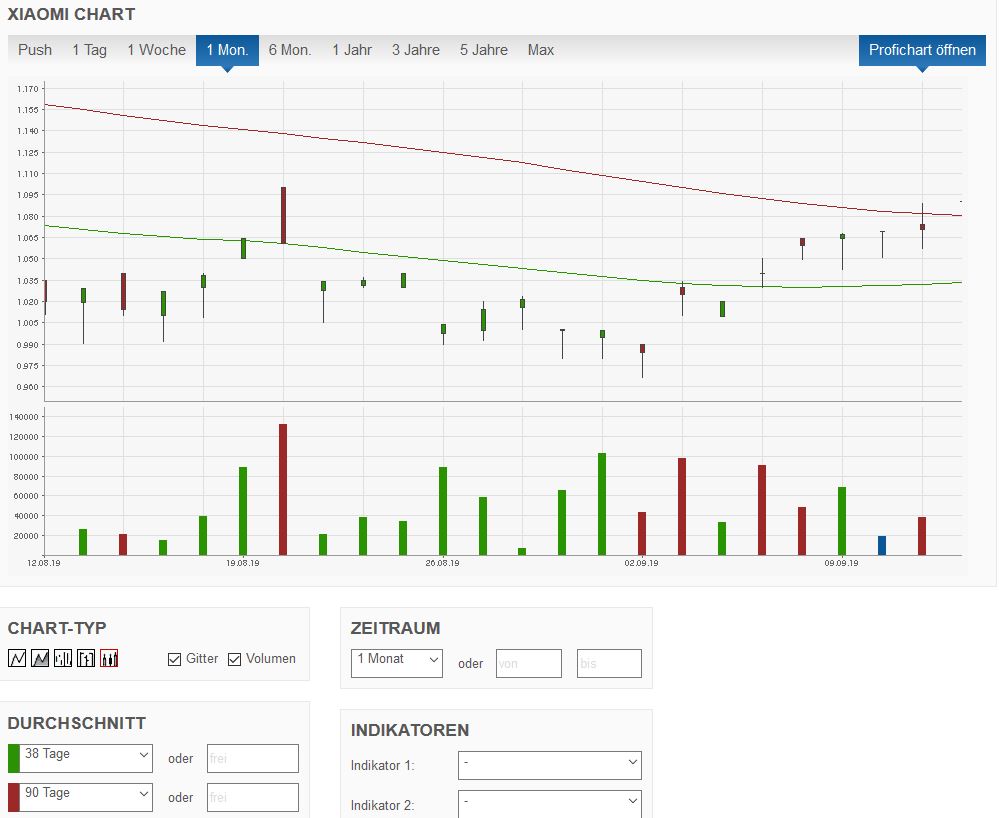Switch to the 3 Jahre tab
This screenshot has height=818, width=999.
(415, 50)
